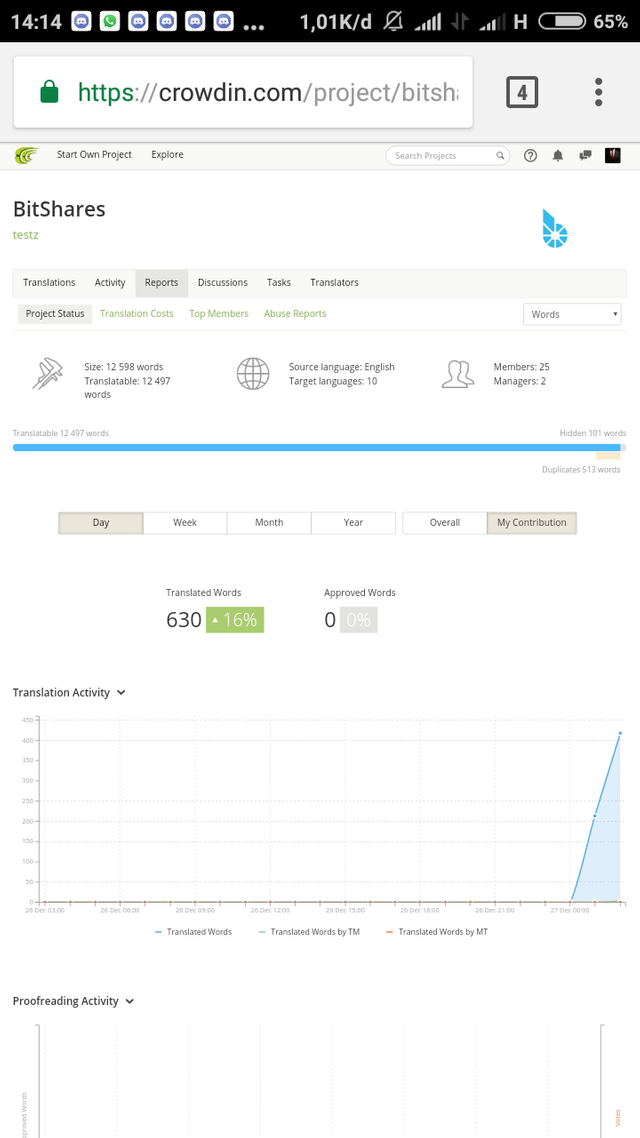Viewport: 640px width, 1138px height.
Task: Click the grey 0% approved badge
Action: pyautogui.click(x=358, y=620)
